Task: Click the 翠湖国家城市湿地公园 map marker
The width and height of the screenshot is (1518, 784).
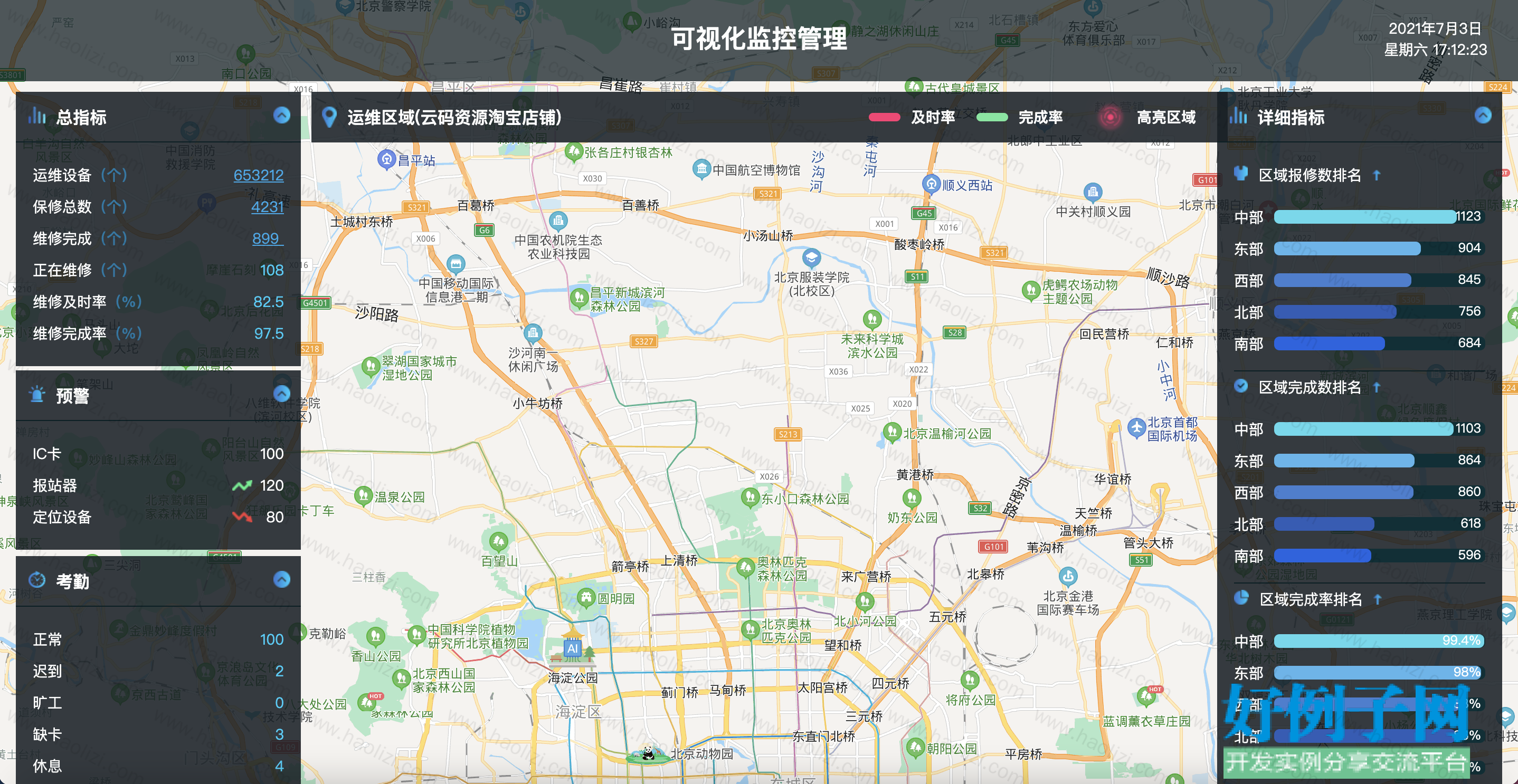Action: coord(371,368)
